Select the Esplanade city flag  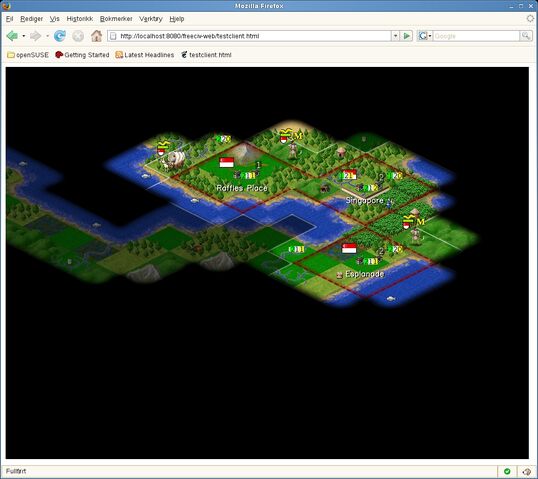point(349,248)
